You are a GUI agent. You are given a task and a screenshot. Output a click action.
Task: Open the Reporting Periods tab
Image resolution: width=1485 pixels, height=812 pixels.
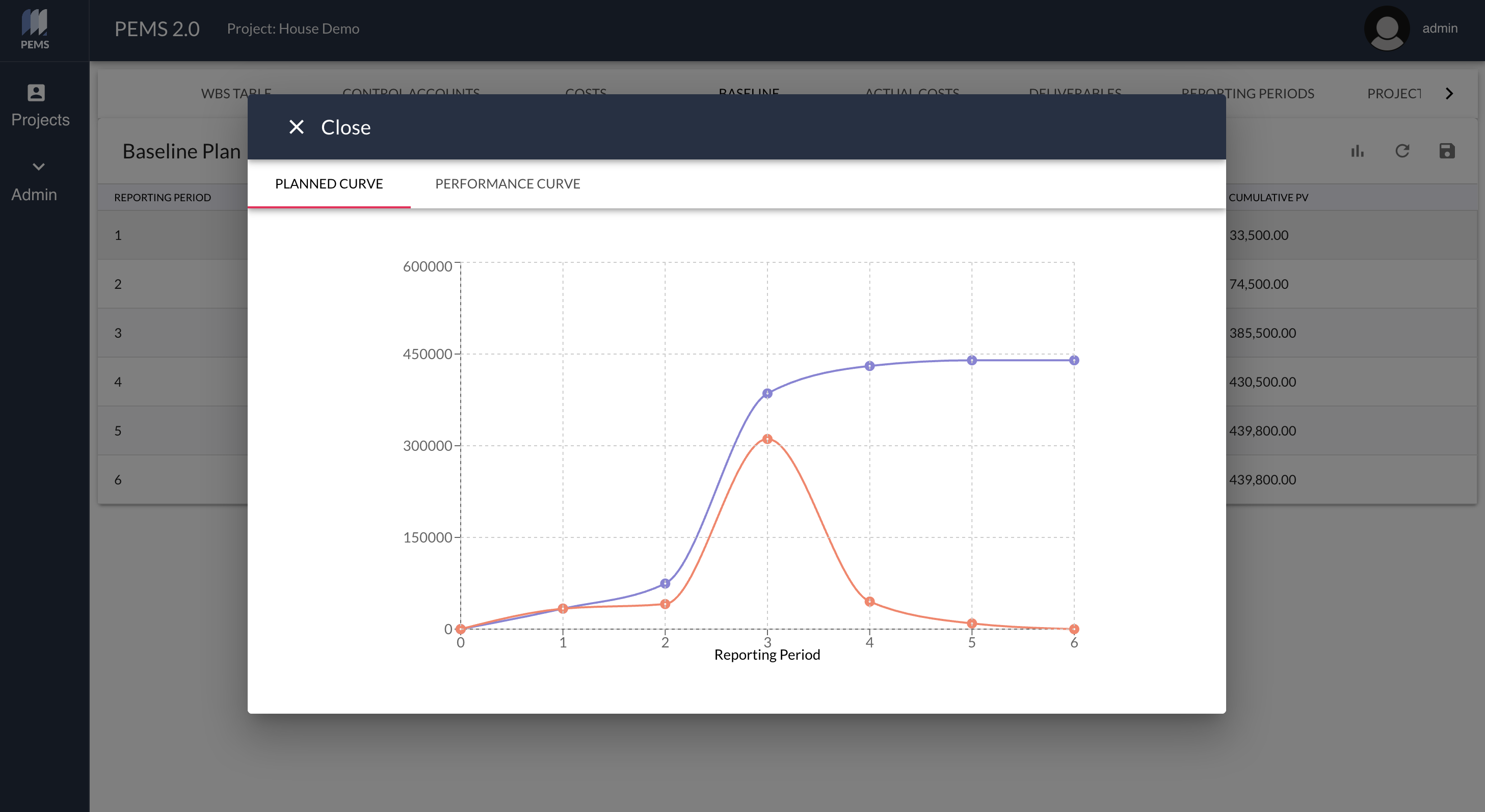pos(1248,93)
